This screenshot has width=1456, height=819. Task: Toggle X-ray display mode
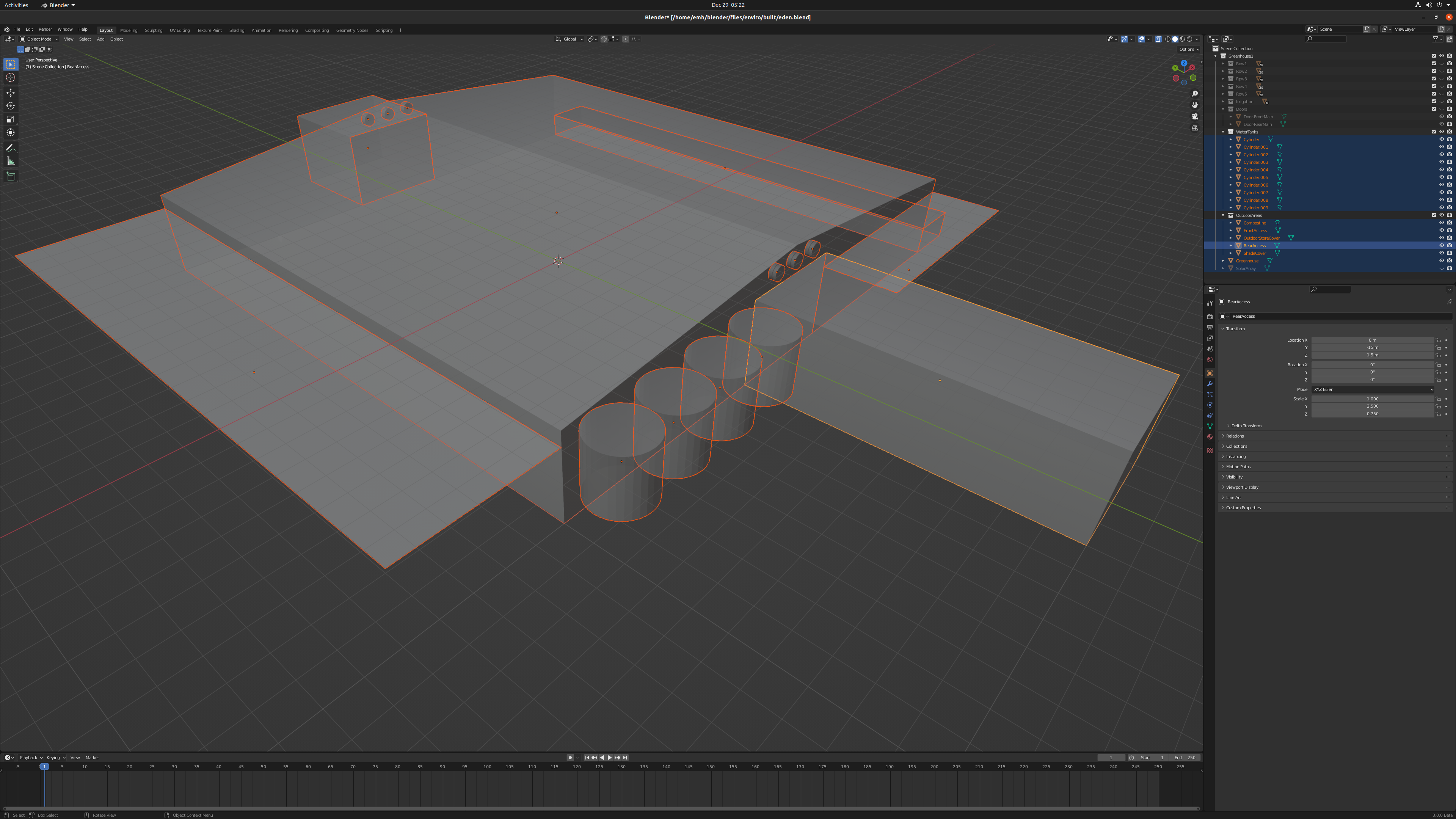tap(1158, 39)
